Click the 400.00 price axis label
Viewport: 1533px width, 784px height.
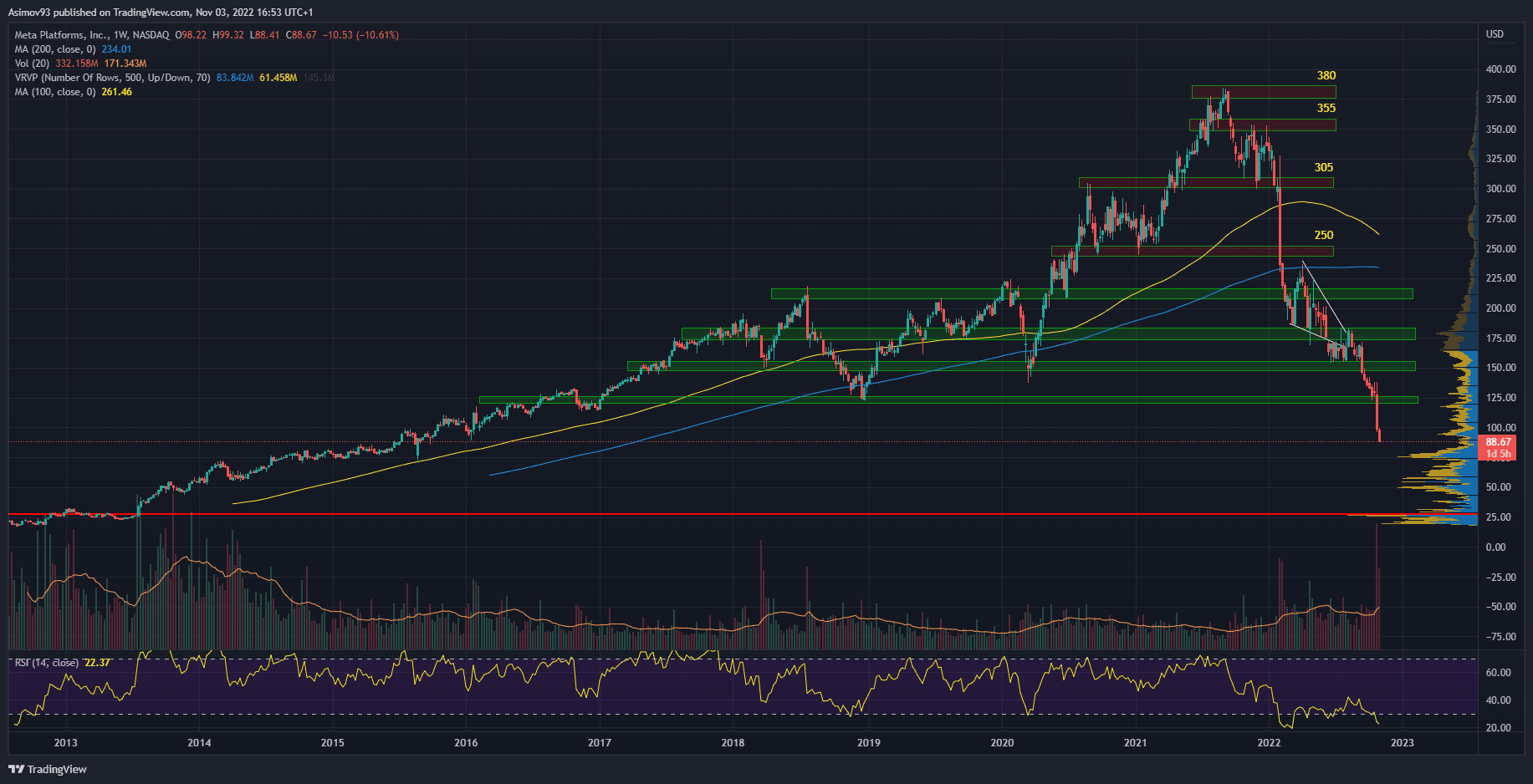(x=1500, y=69)
